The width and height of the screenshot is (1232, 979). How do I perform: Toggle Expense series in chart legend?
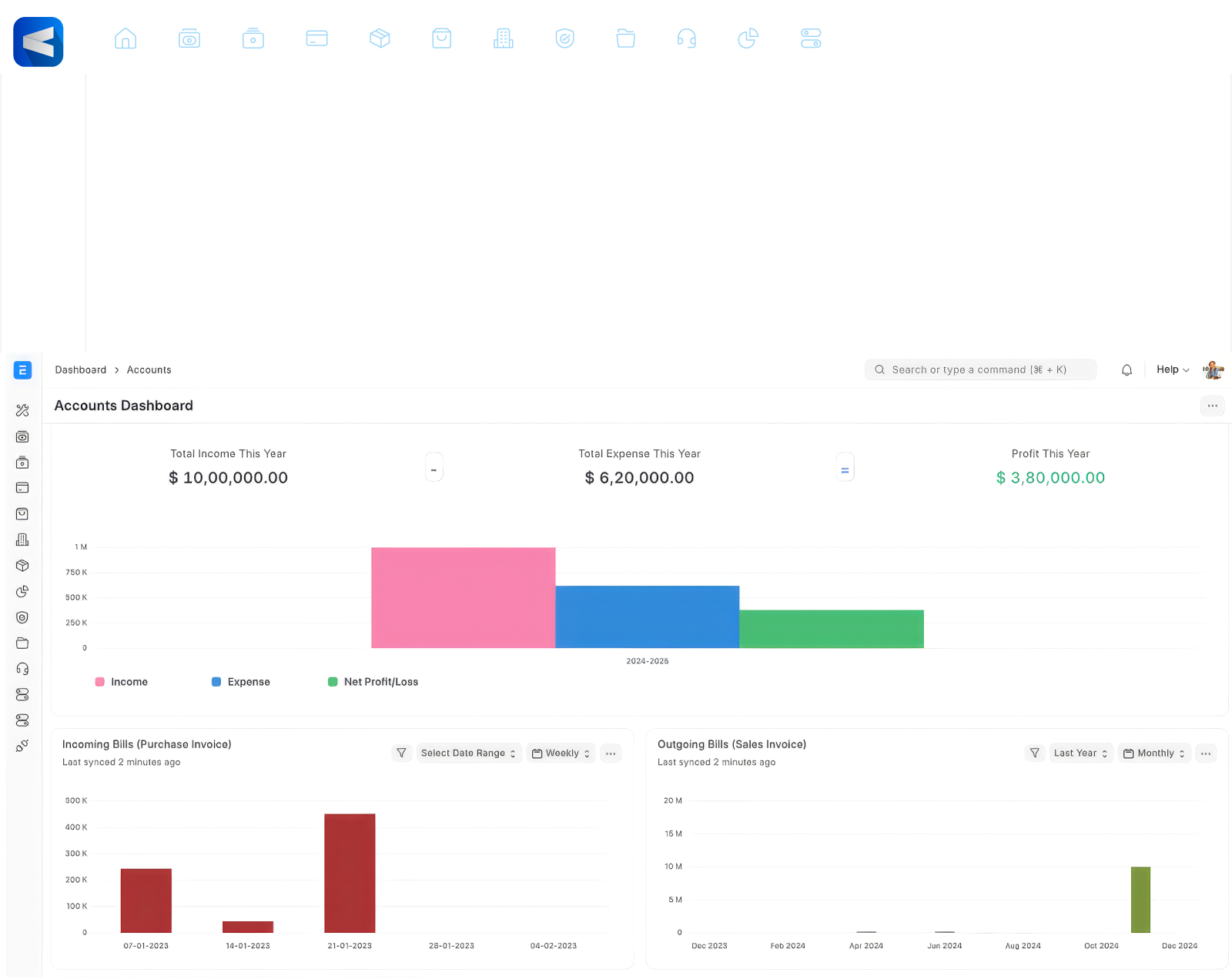pyautogui.click(x=241, y=682)
